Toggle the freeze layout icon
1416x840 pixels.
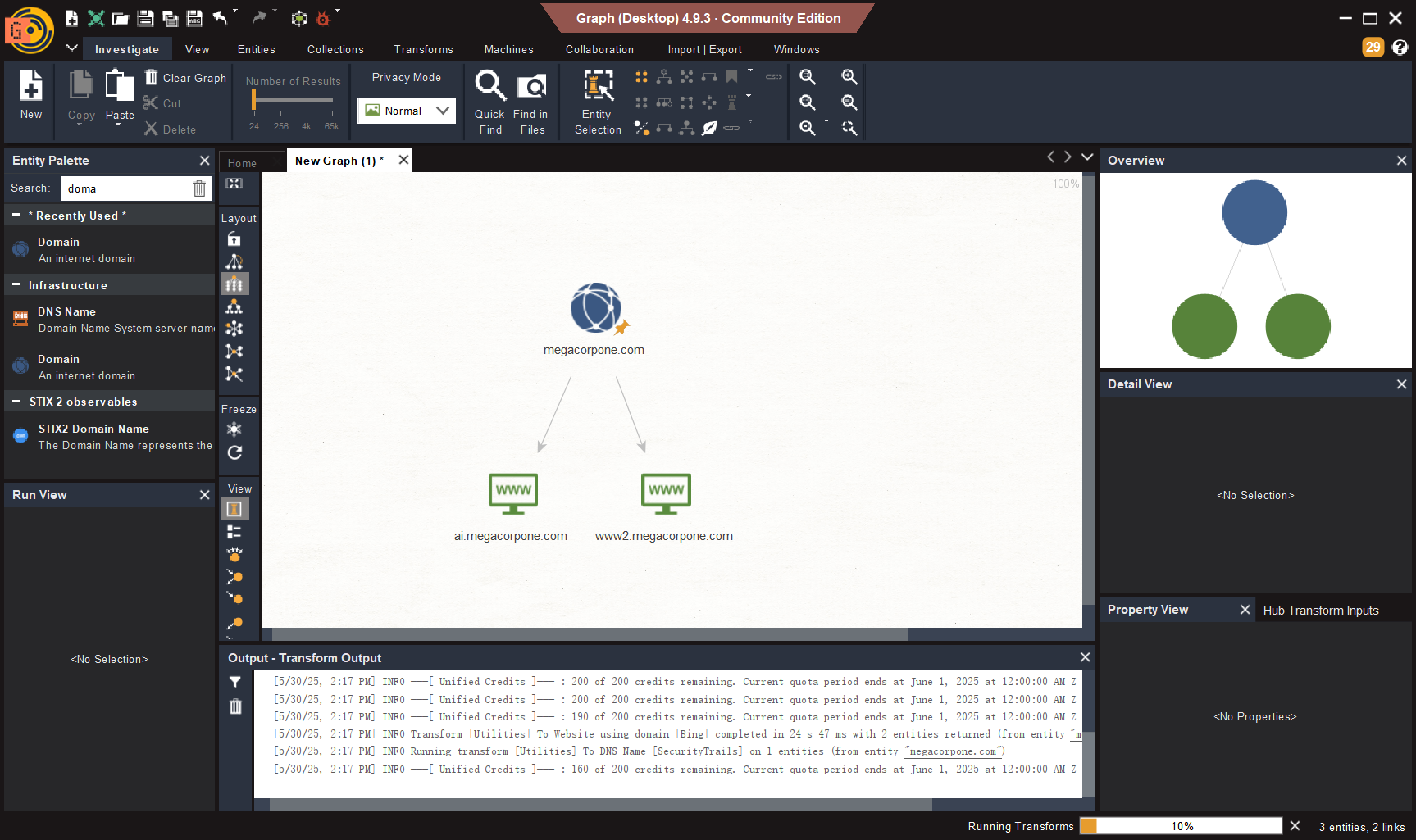[x=234, y=429]
